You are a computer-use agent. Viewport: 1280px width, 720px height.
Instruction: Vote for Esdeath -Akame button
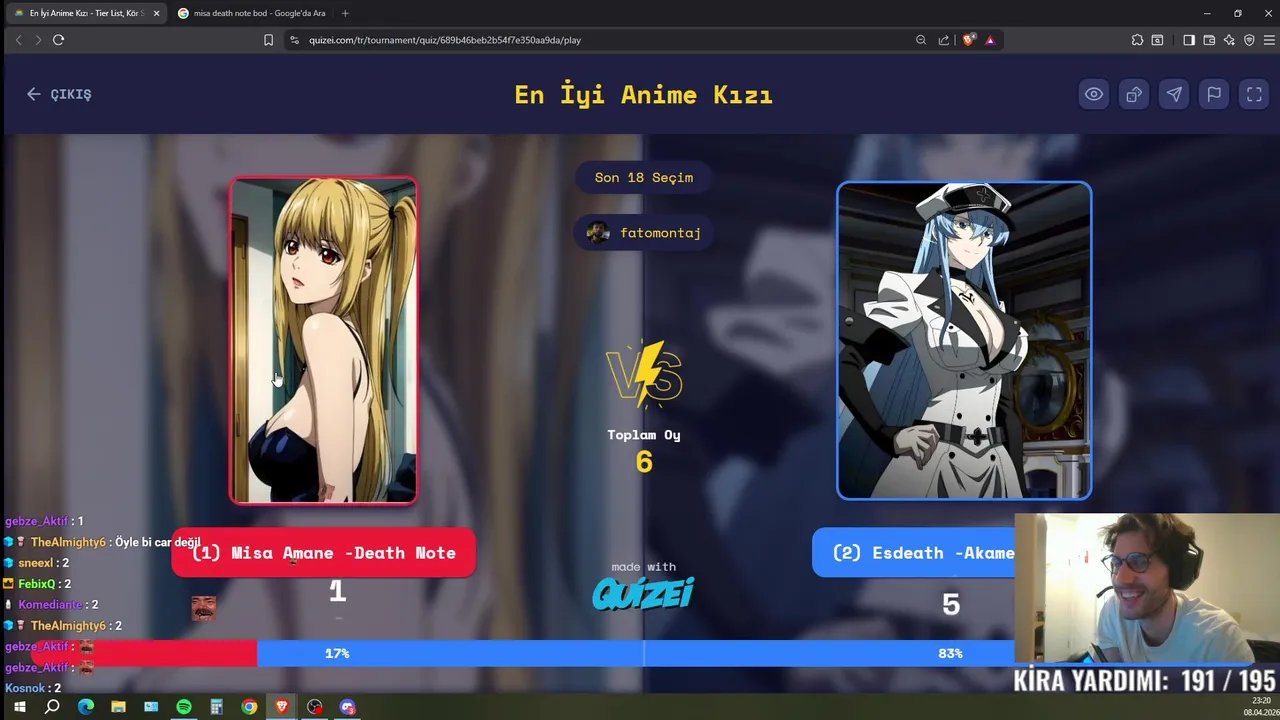pyautogui.click(x=914, y=553)
